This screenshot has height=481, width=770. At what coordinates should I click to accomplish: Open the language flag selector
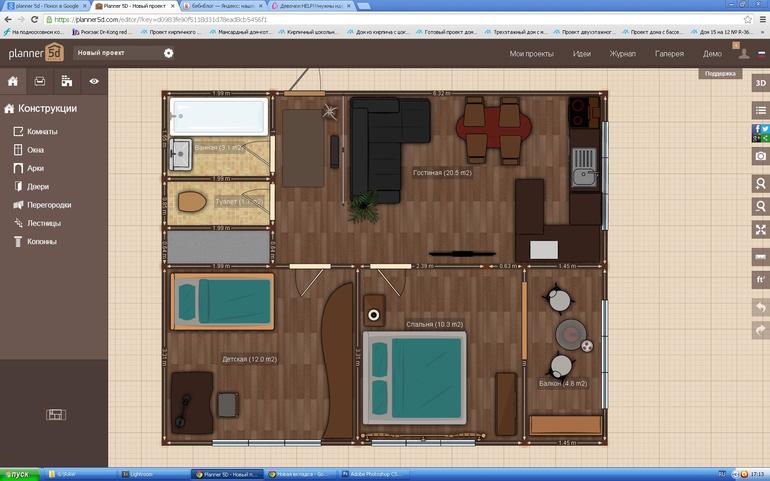pos(762,54)
